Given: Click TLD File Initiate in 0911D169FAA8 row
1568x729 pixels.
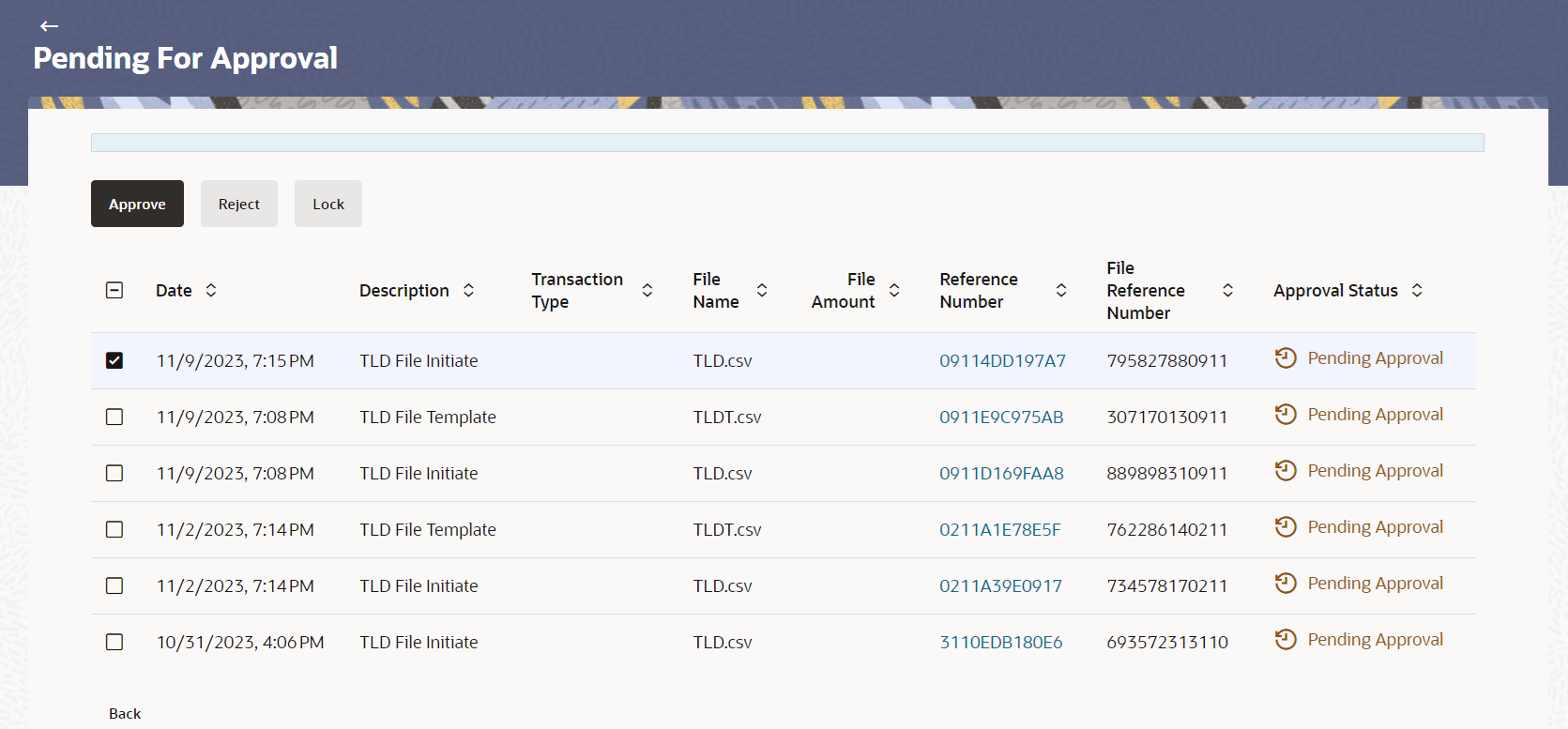Looking at the screenshot, I should pos(419,474).
